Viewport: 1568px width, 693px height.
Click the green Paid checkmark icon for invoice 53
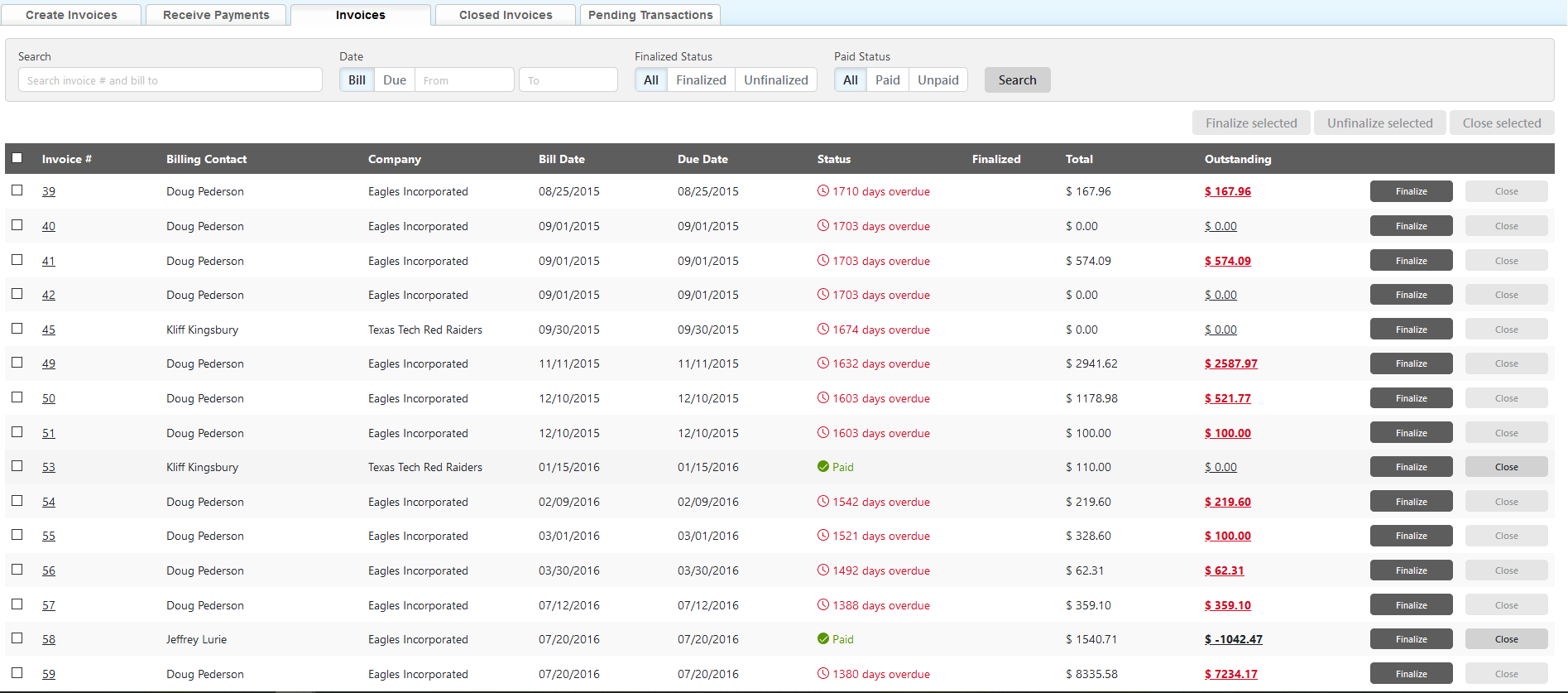tap(822, 467)
